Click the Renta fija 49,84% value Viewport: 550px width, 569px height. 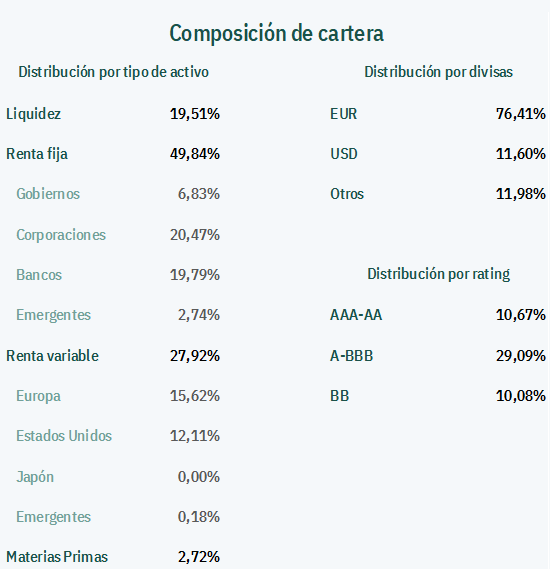tap(195, 154)
